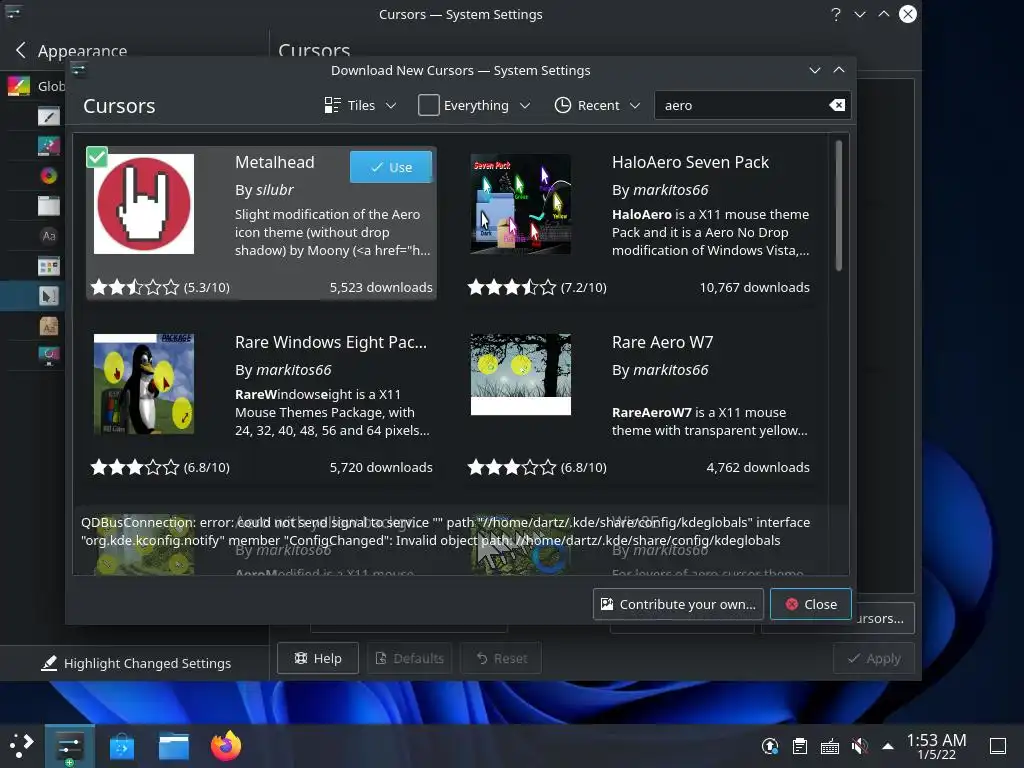Open the application launcher
This screenshot has height=768, width=1024.
pos(22,746)
